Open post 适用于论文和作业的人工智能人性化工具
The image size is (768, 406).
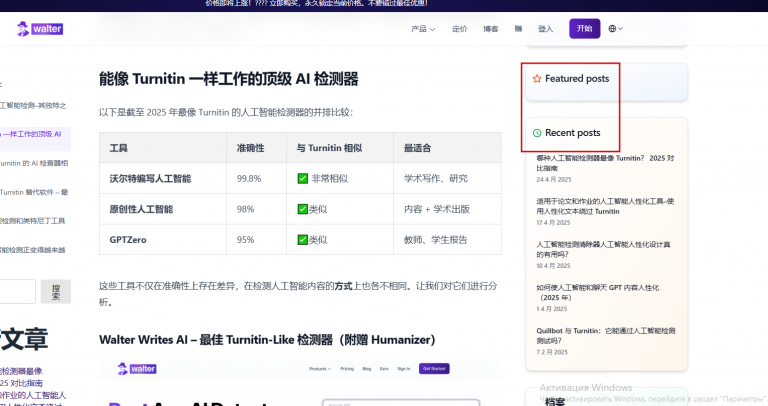tap(605, 206)
